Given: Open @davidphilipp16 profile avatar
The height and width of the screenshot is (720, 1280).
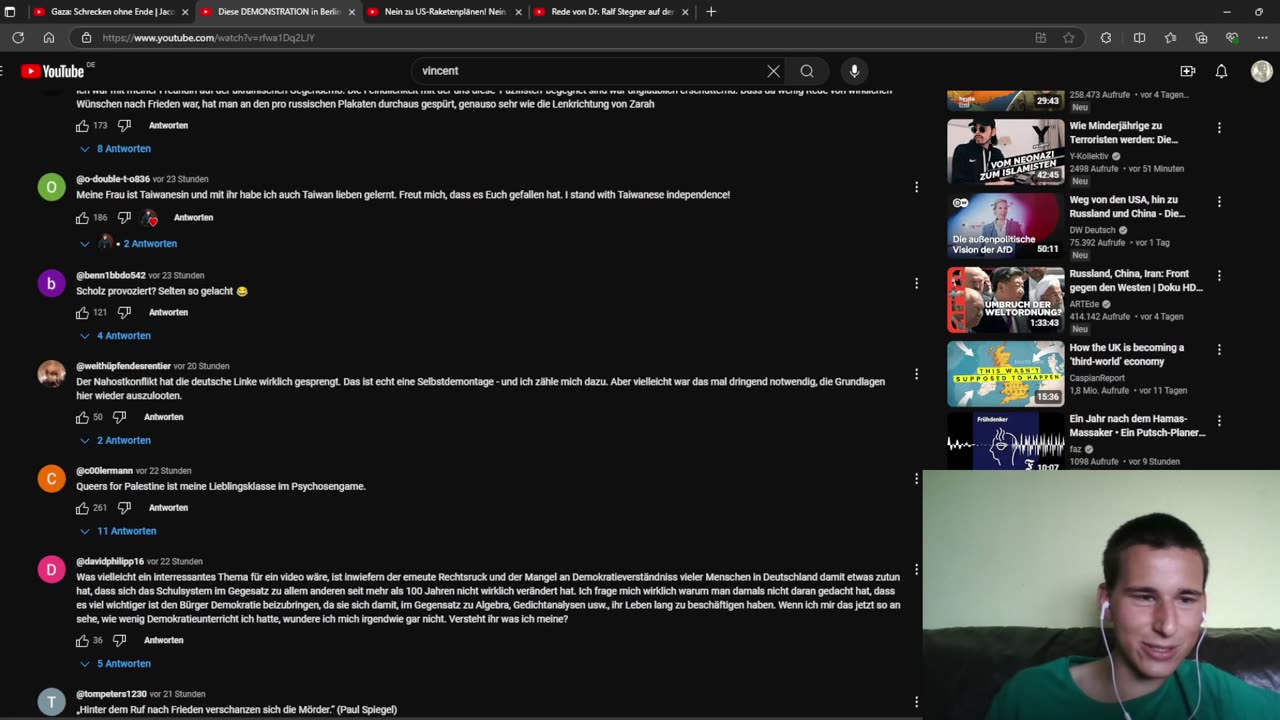Looking at the screenshot, I should (51, 569).
